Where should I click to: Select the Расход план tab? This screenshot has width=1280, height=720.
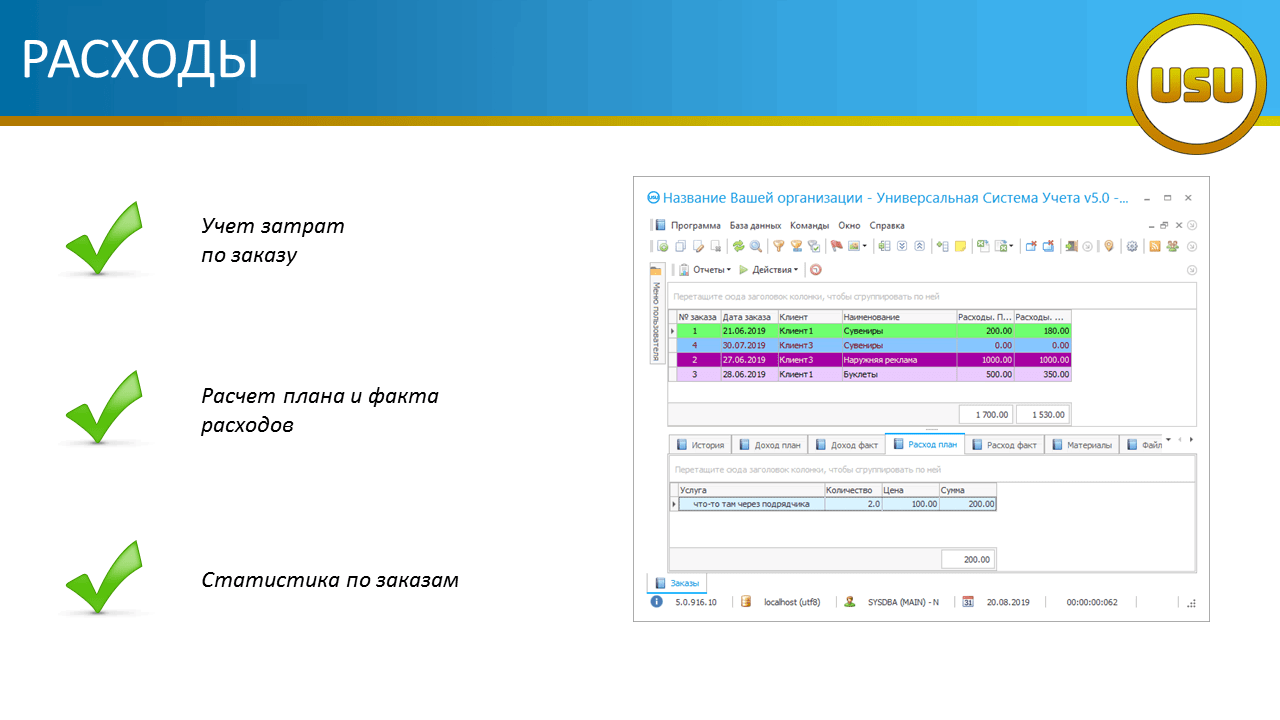924,445
